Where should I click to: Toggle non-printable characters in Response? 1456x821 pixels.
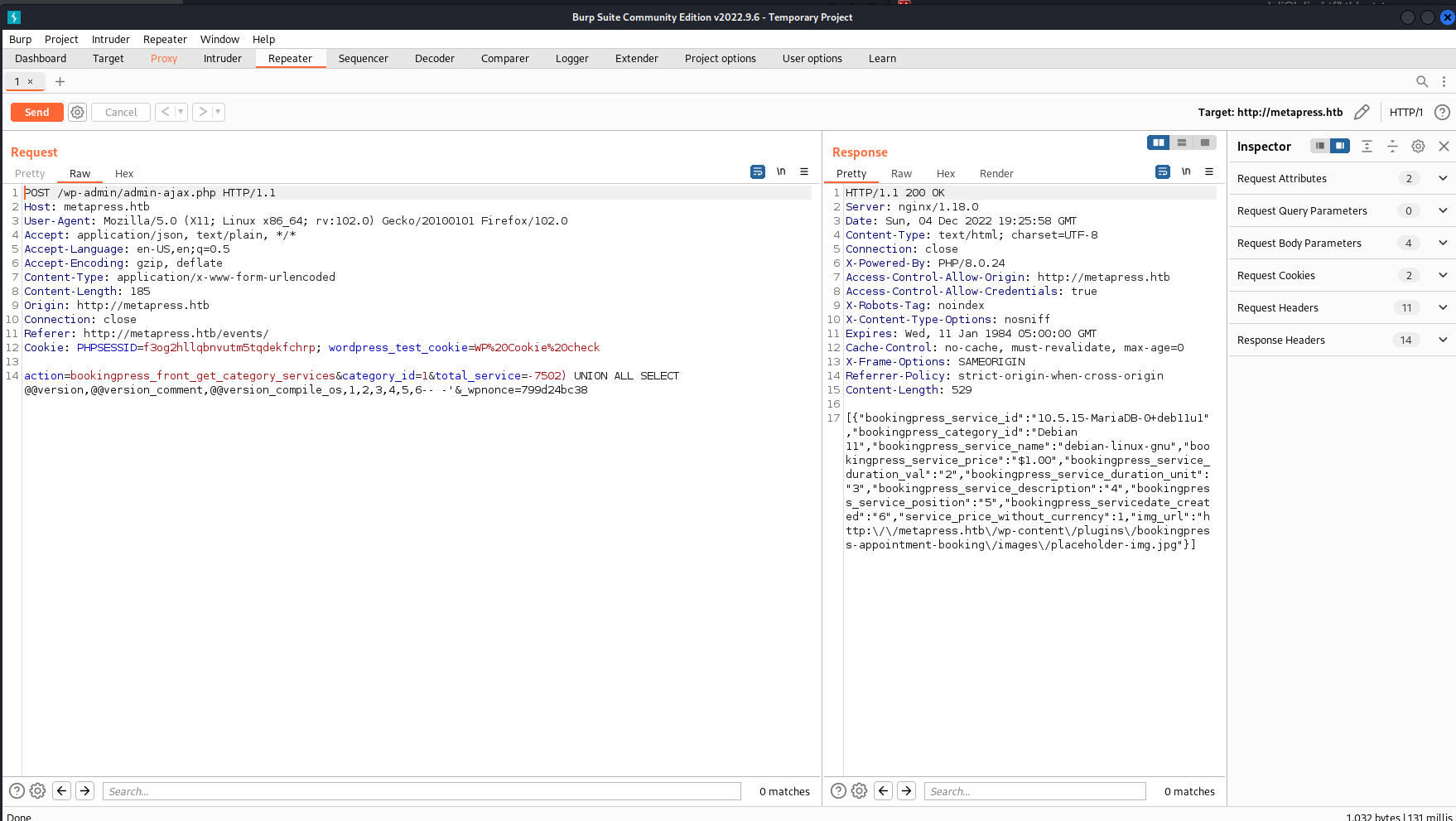(1186, 171)
